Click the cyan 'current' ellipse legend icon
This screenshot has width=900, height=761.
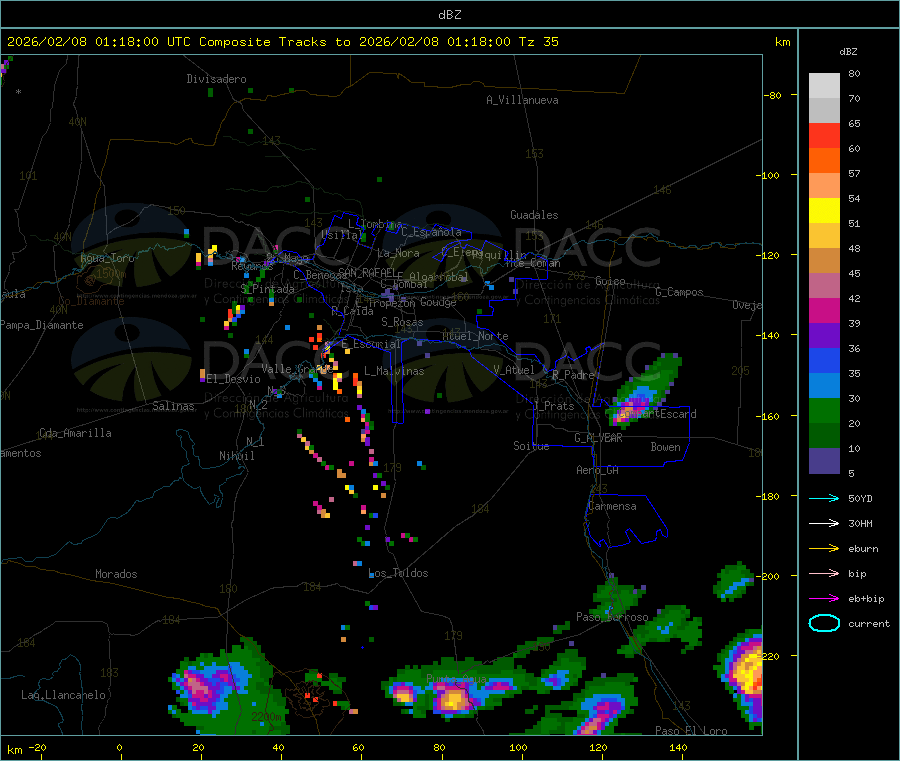824,623
